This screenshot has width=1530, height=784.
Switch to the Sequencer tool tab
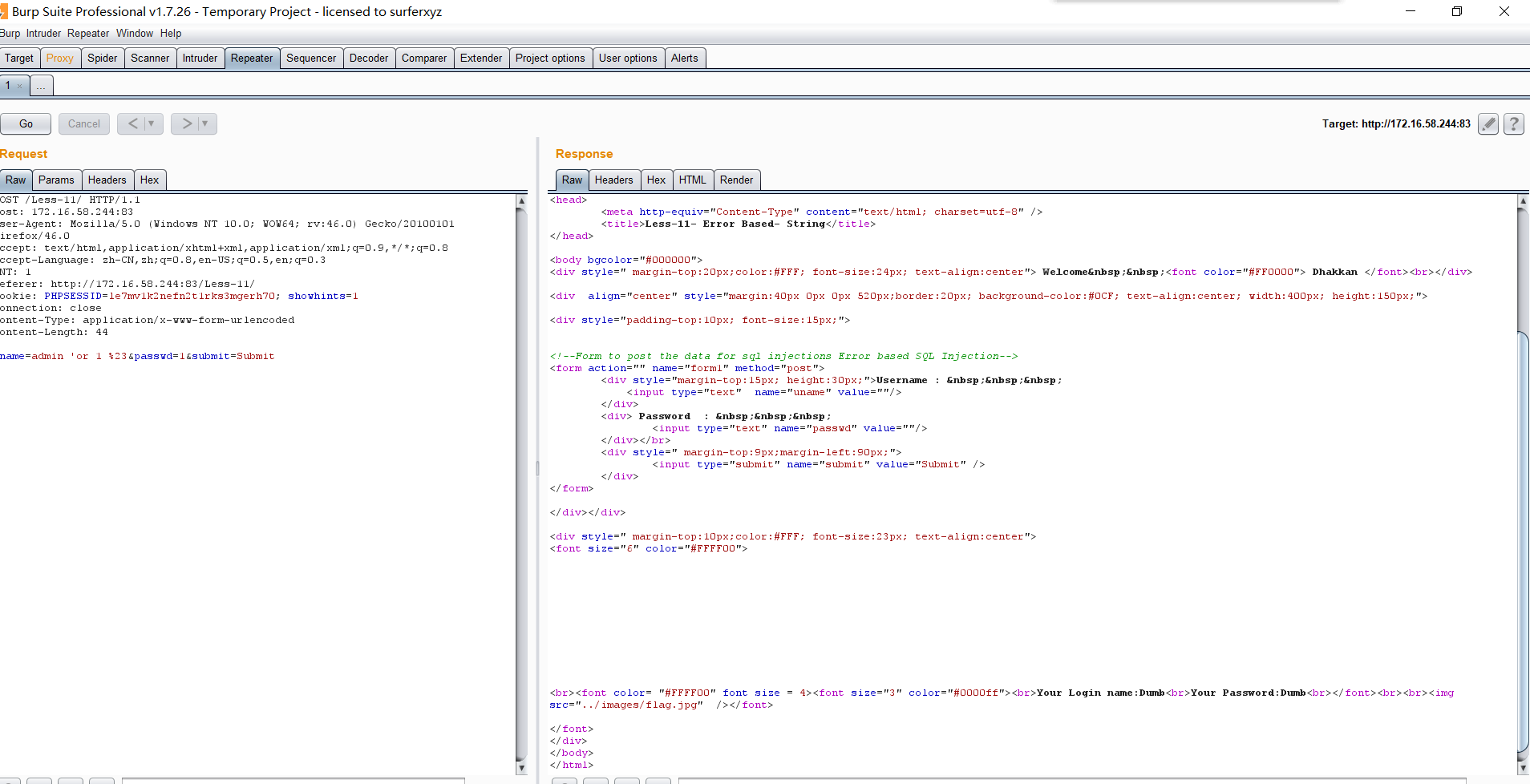tap(311, 58)
